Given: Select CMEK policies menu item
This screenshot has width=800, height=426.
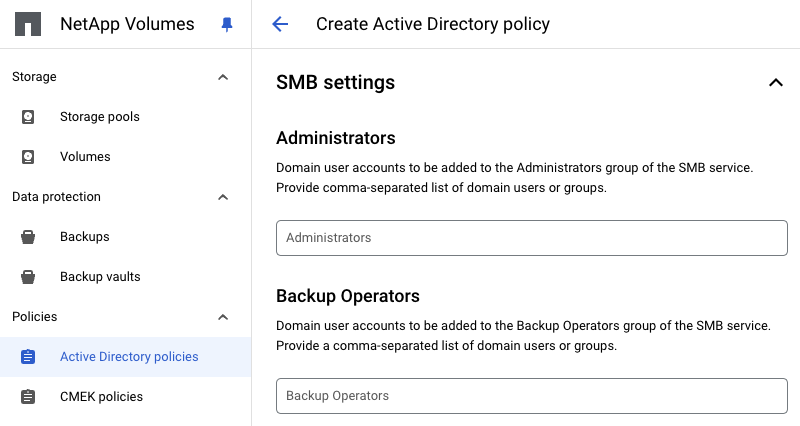Looking at the screenshot, I should pos(101,397).
